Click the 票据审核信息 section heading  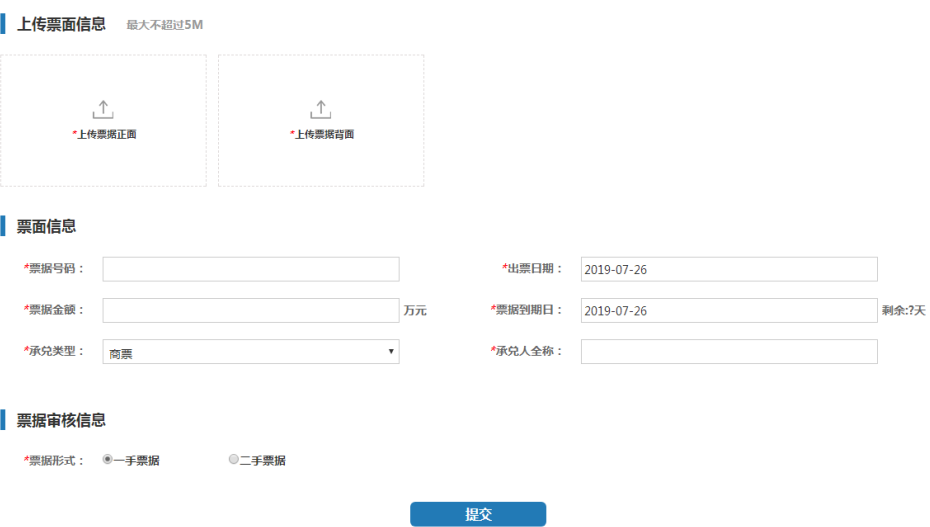(61, 420)
